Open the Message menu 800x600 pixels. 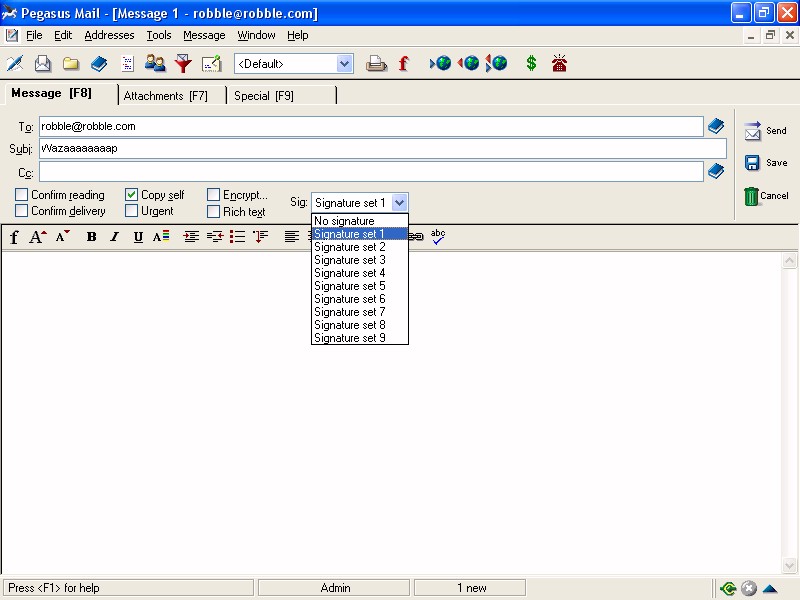coord(204,35)
